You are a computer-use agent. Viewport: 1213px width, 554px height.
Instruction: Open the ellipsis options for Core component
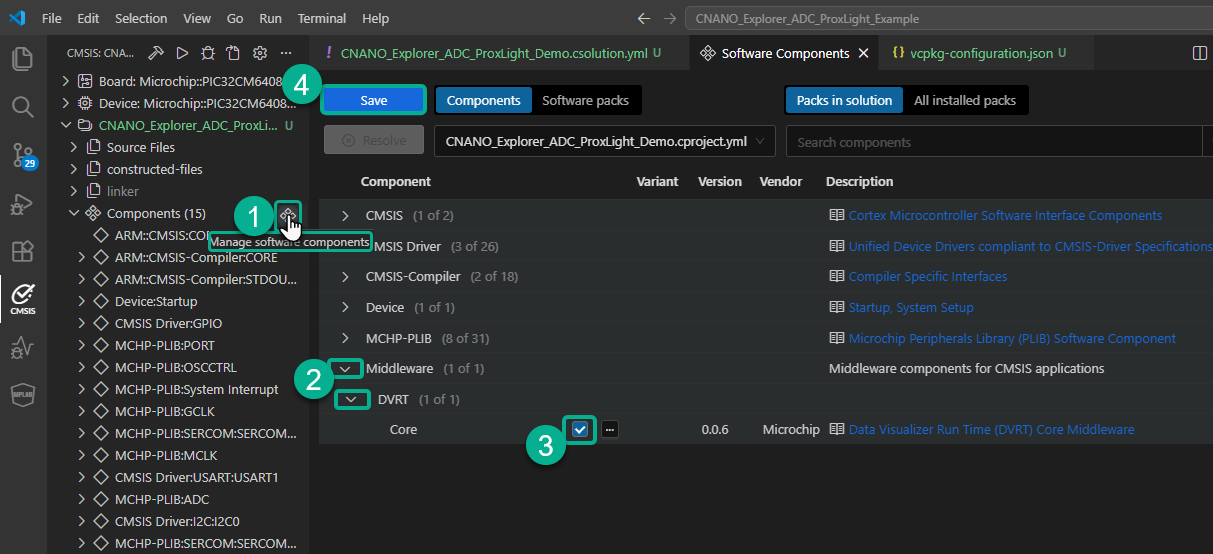[x=610, y=429]
